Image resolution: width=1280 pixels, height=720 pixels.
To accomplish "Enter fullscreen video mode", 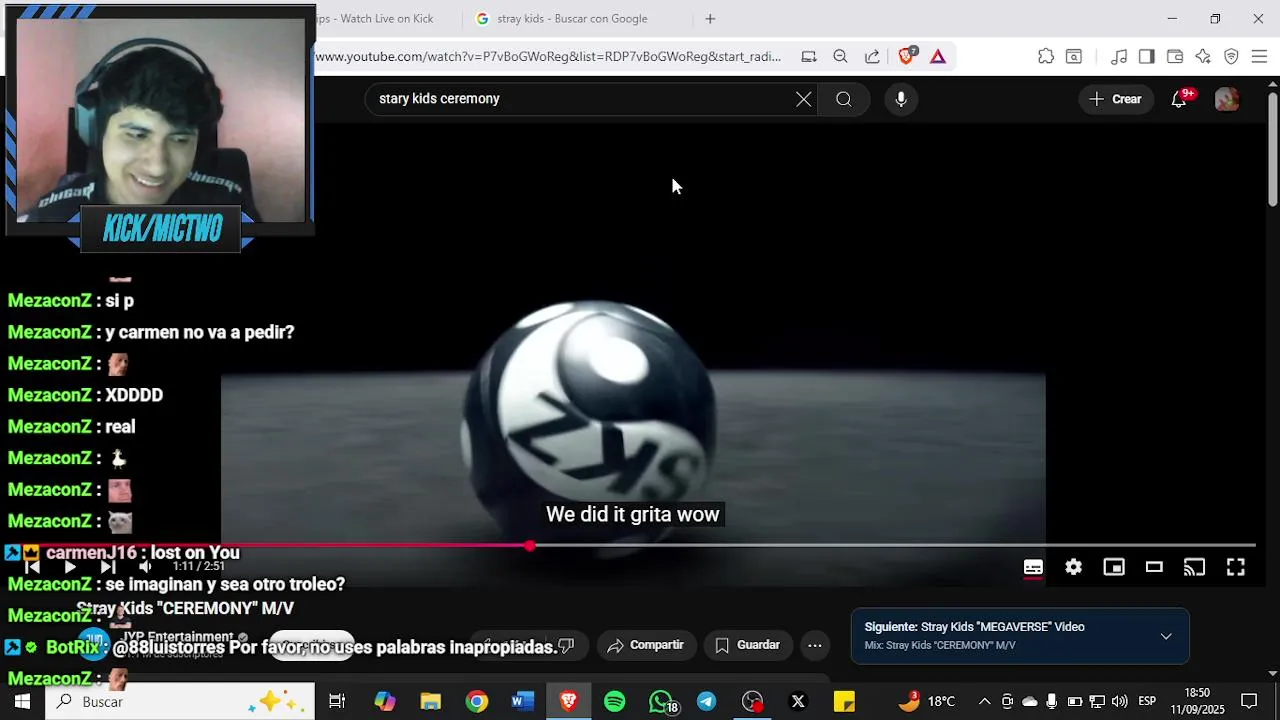I will coord(1236,567).
